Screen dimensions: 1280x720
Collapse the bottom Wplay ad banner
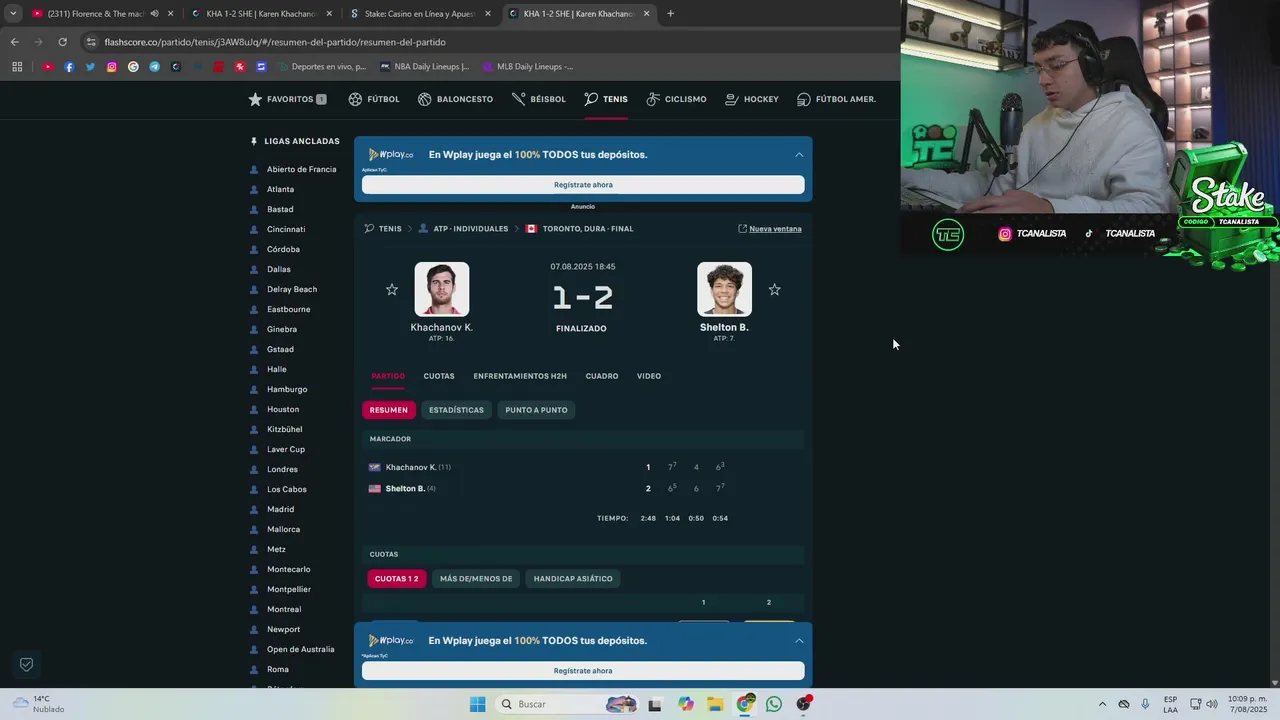799,641
